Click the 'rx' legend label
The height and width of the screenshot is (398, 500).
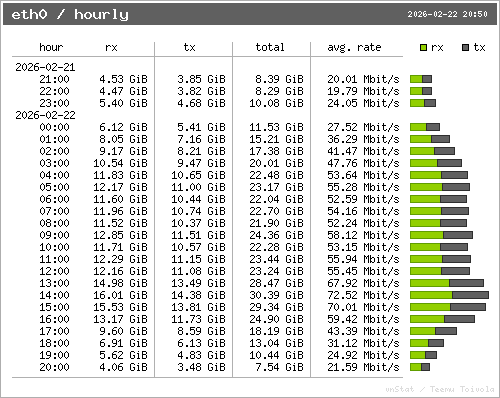[437, 48]
